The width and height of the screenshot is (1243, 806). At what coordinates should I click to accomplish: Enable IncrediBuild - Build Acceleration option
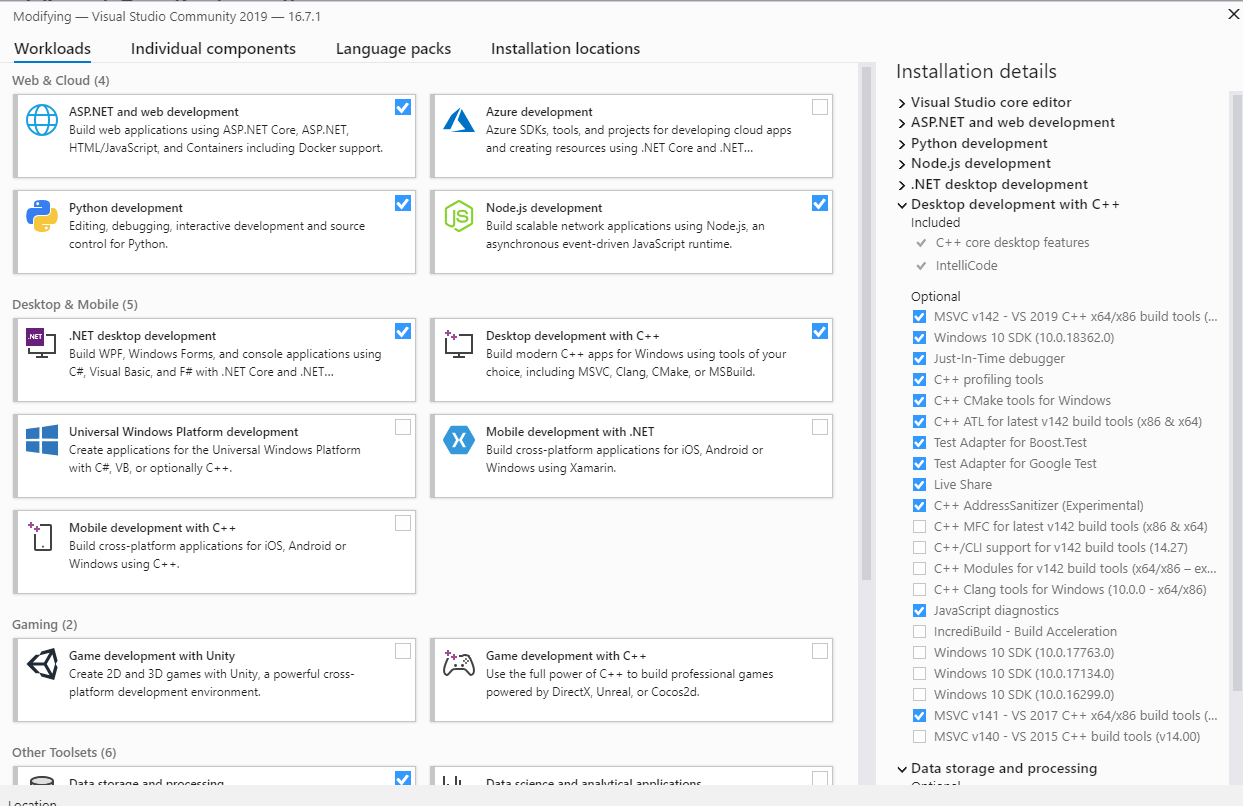click(919, 631)
